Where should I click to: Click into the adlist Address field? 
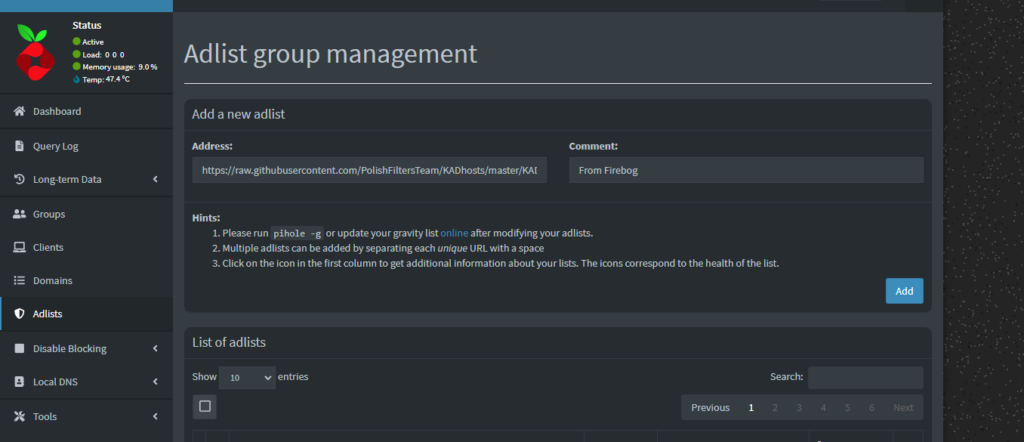(x=370, y=171)
